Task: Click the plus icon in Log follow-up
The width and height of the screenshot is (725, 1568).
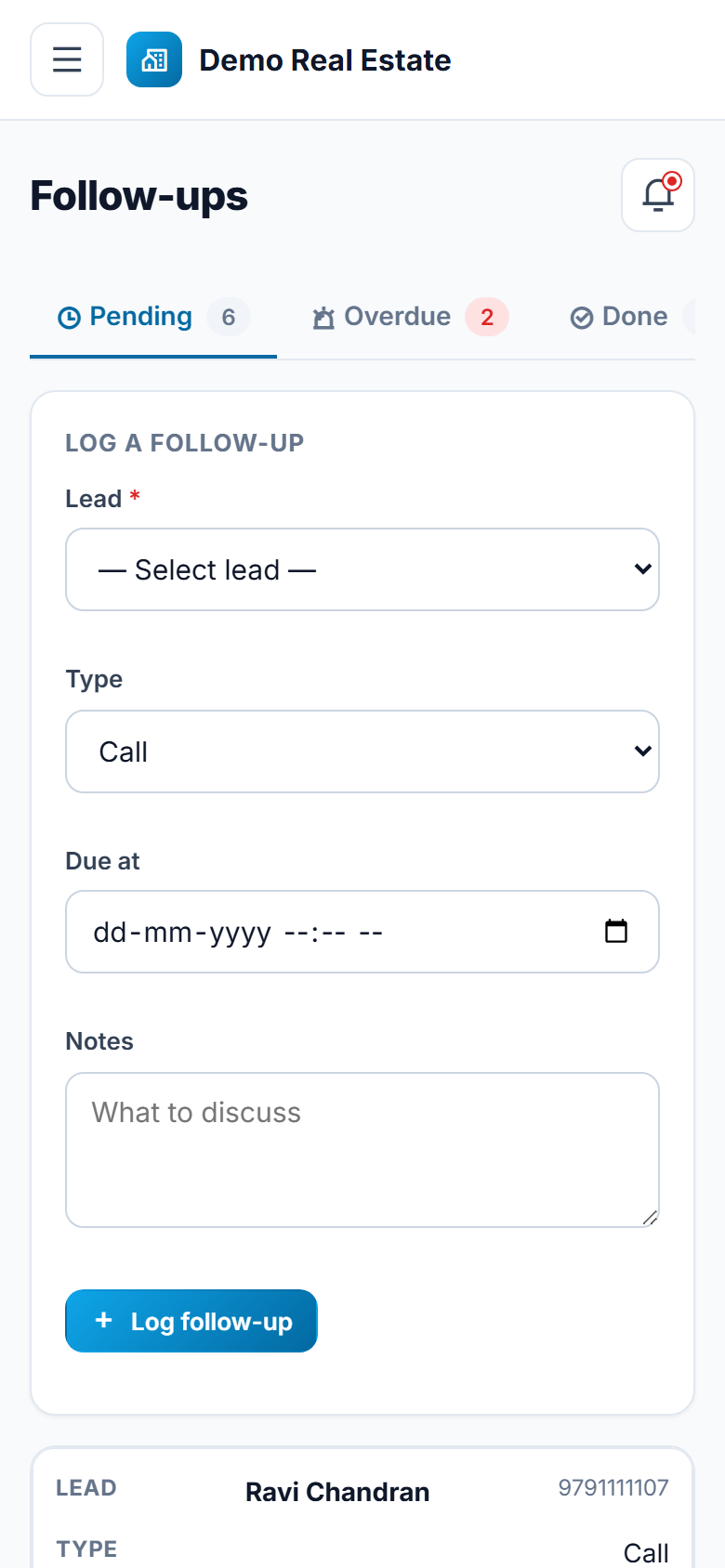Action: (104, 1320)
